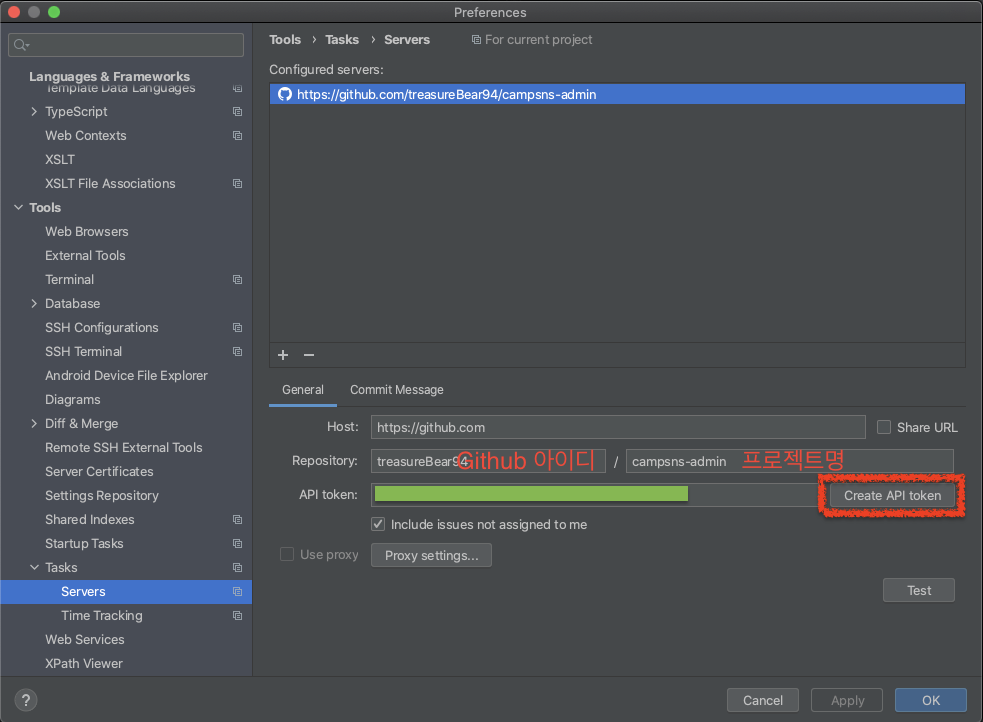983x722 pixels.
Task: Click project-level icon beside XSLT File Associations
Action: [x=238, y=184]
